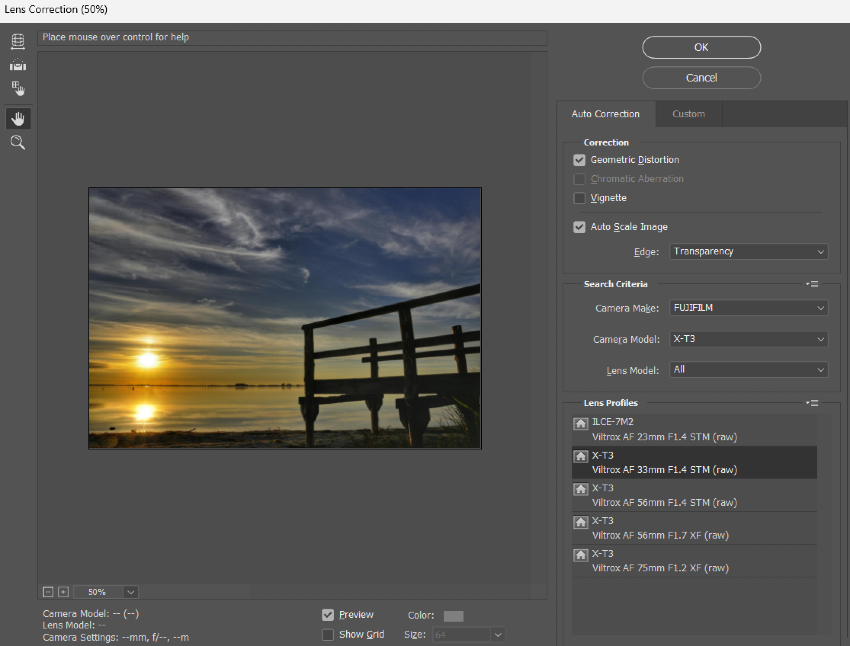Click the OK button
Screen dimensions: 850x646
701,47
